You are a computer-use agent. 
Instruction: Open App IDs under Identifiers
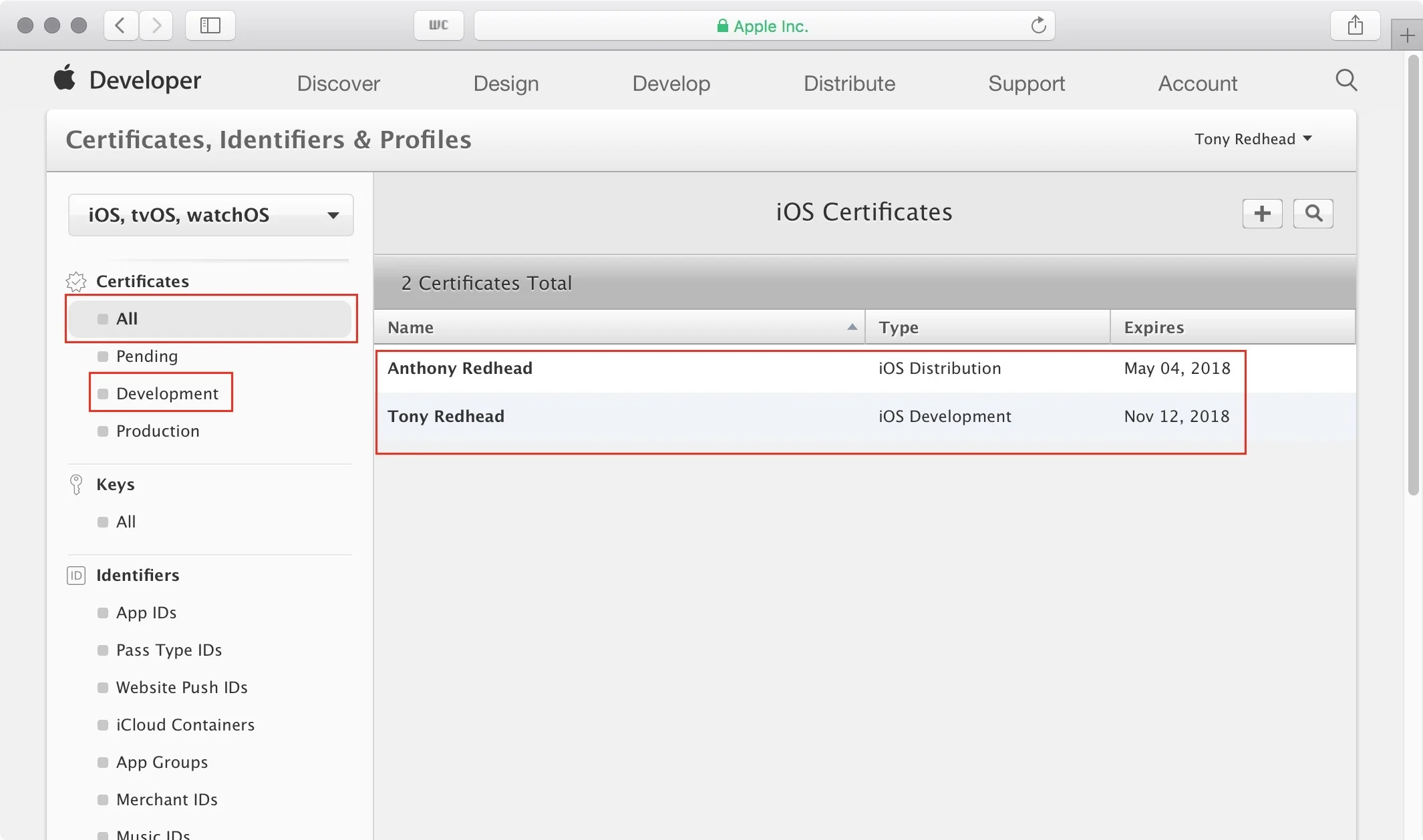click(146, 612)
